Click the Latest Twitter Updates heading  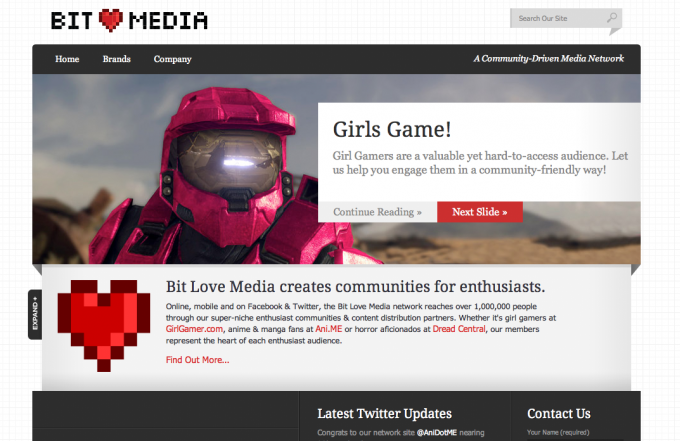384,414
